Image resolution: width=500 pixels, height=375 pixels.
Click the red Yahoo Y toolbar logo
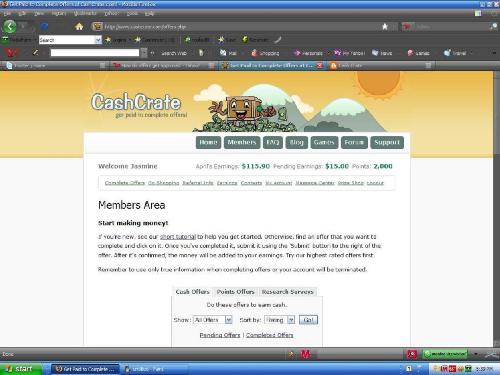(x=11, y=53)
